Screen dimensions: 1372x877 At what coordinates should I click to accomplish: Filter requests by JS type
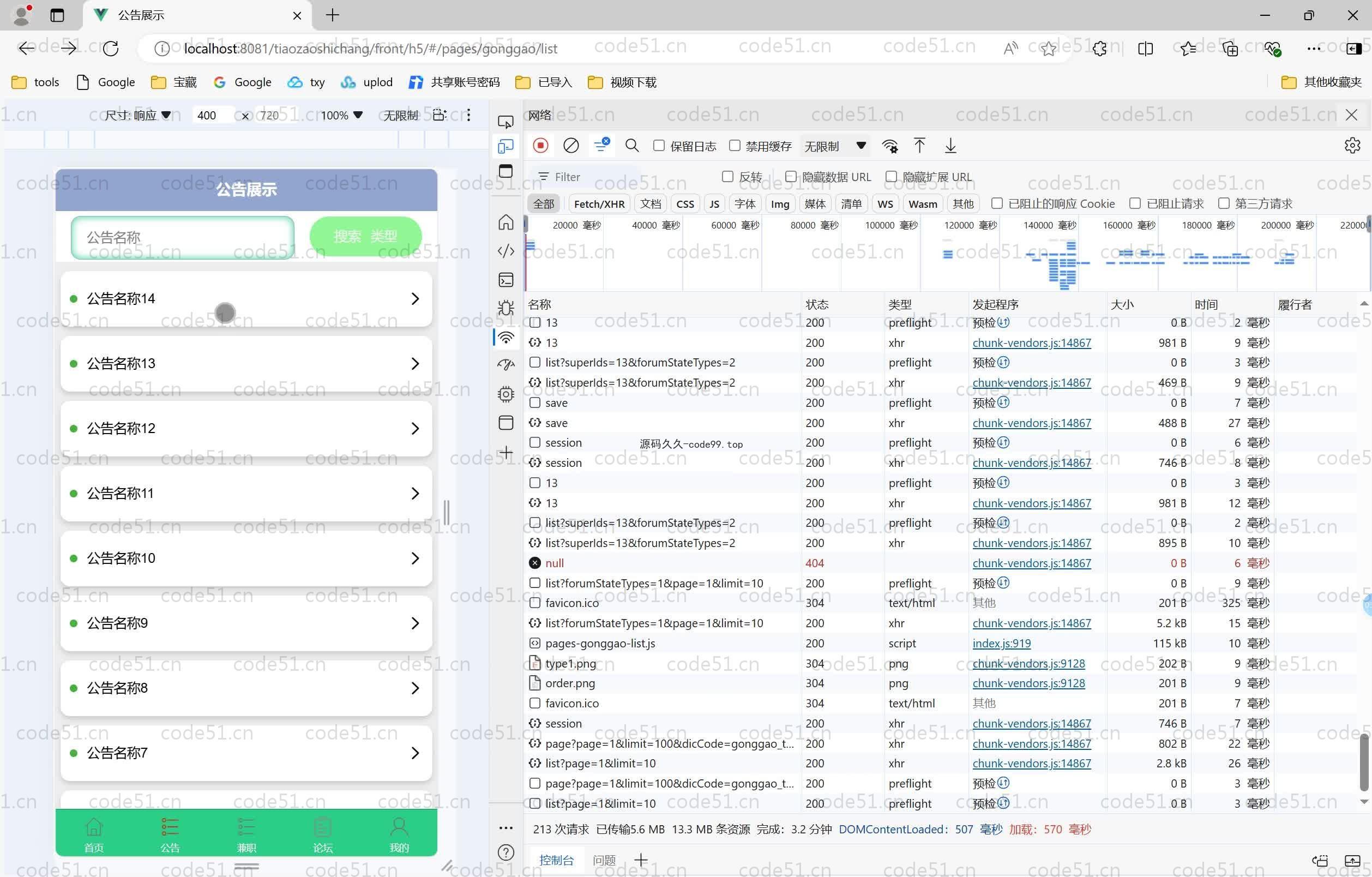[714, 204]
